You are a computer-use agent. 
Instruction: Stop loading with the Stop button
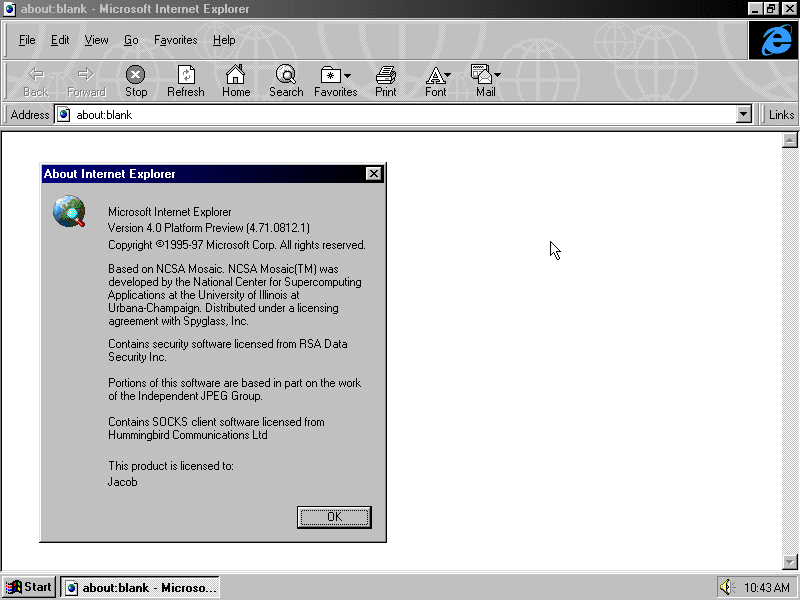136,81
